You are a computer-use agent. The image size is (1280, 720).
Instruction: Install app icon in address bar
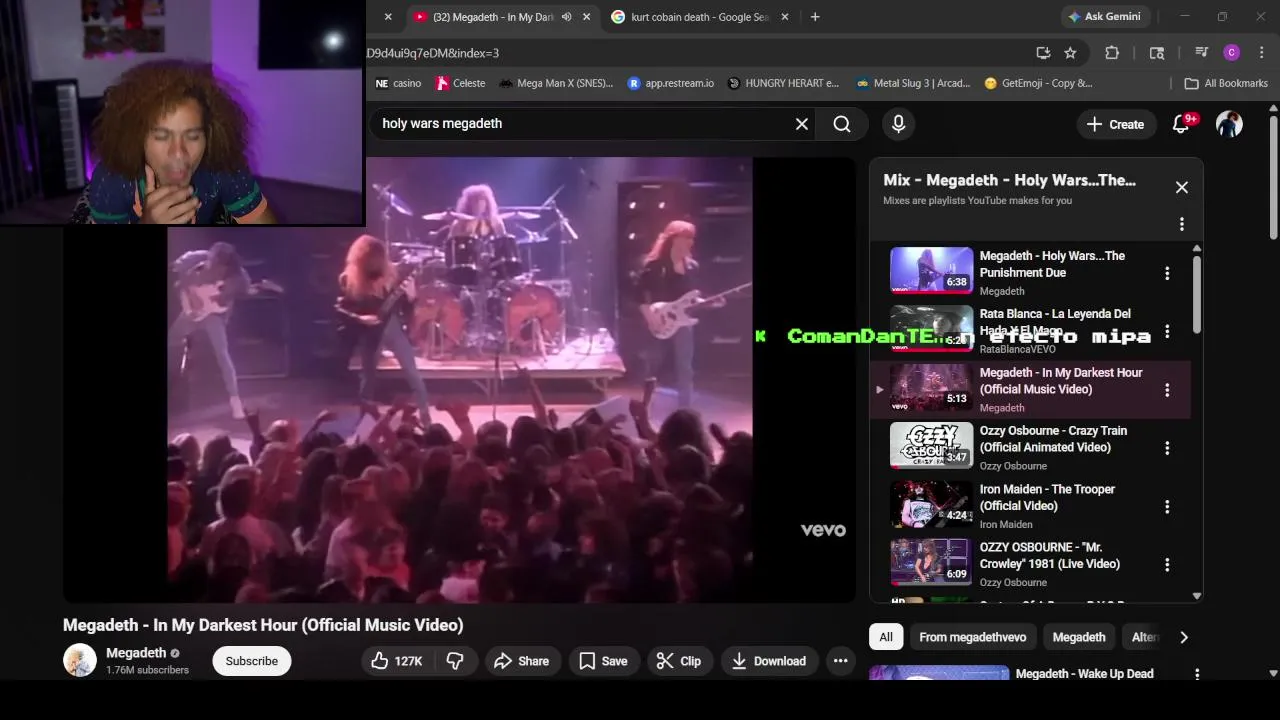(1043, 53)
